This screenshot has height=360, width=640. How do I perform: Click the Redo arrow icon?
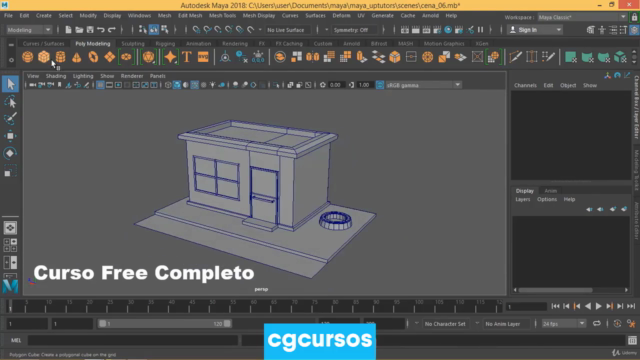pyautogui.click(x=111, y=30)
